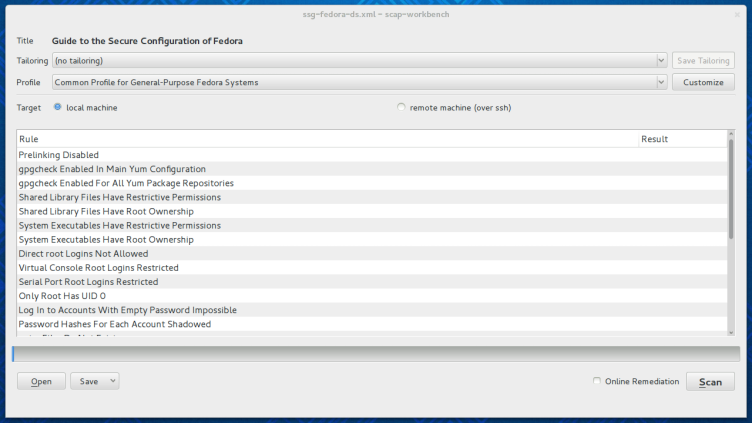The image size is (752, 423).
Task: Select "Log In to Accounts With Empty Password Impossible"
Action: (372, 310)
